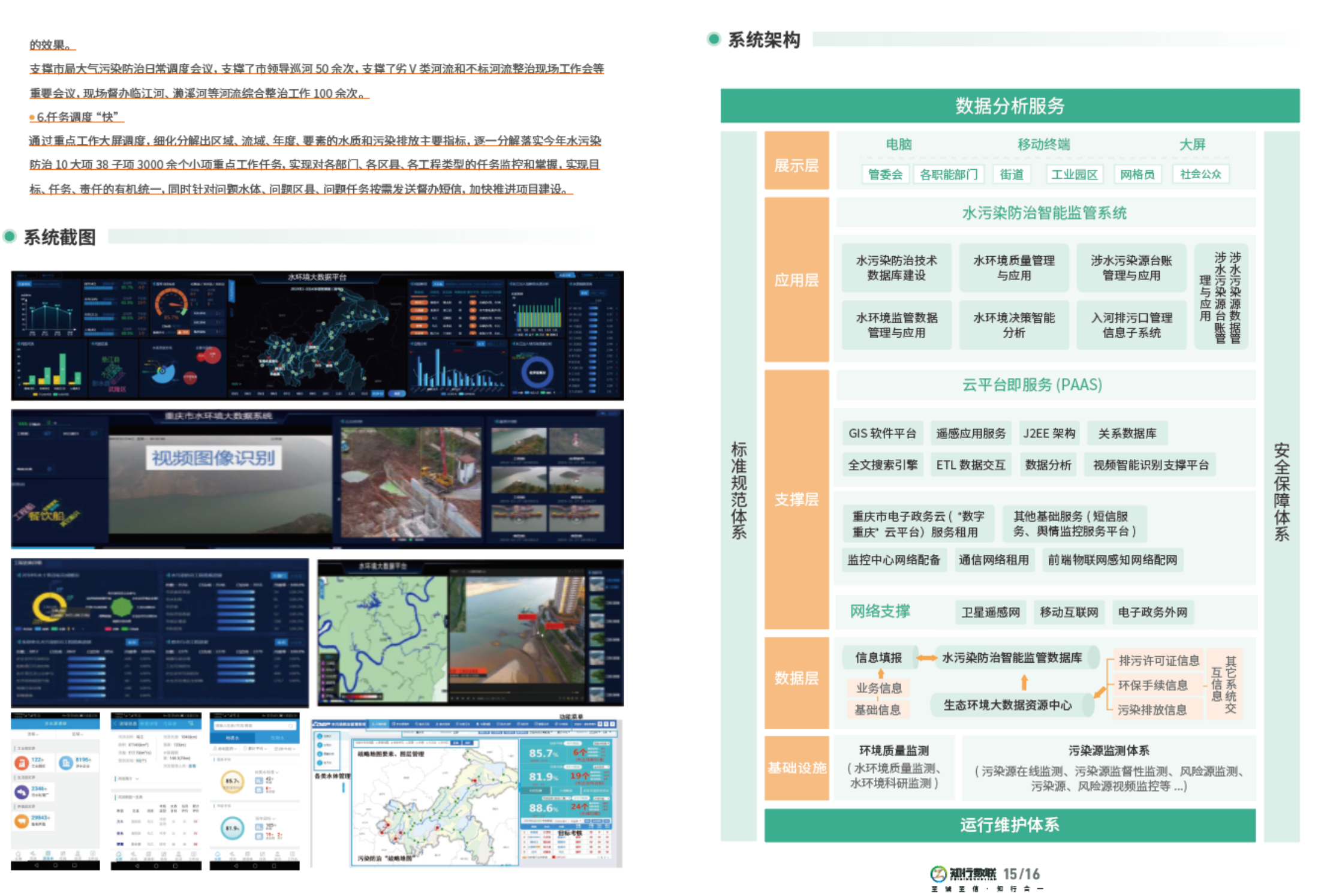Image resolution: width=1318 pixels, height=896 pixels.
Task: Click the 信息填报 node
Action: click(x=878, y=657)
